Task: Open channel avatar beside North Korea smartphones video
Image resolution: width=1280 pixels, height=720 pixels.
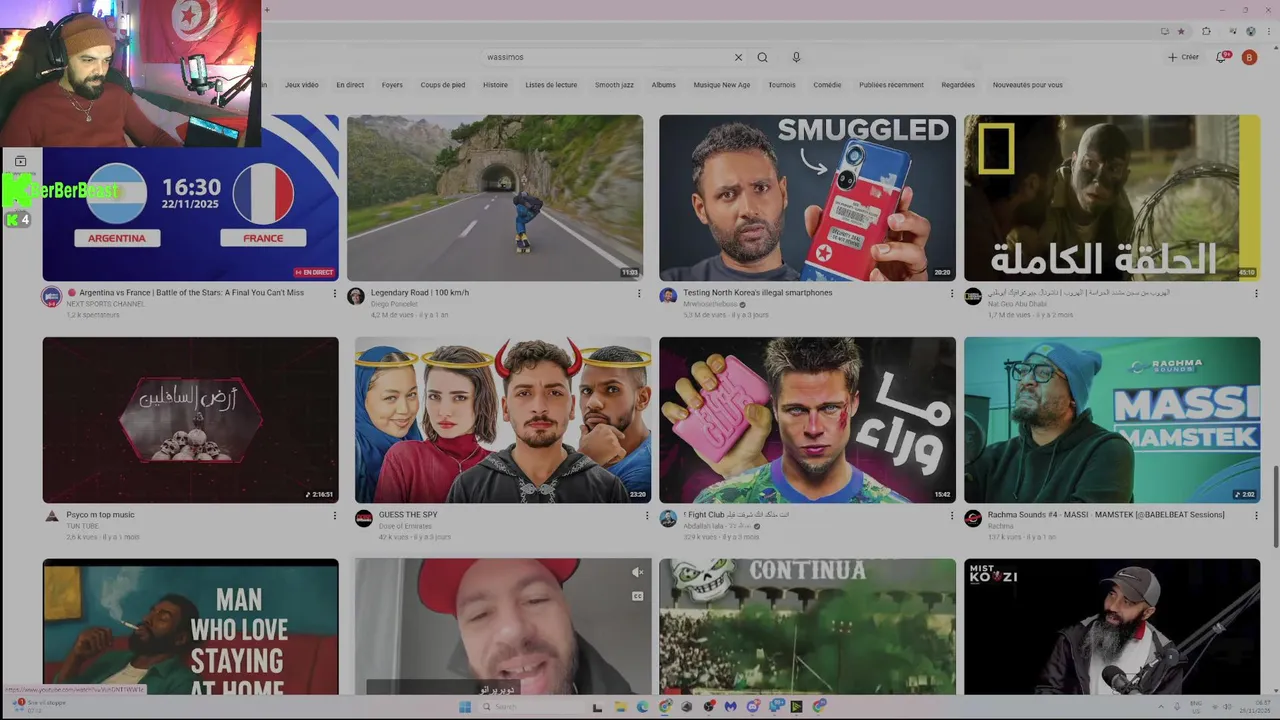Action: click(668, 296)
